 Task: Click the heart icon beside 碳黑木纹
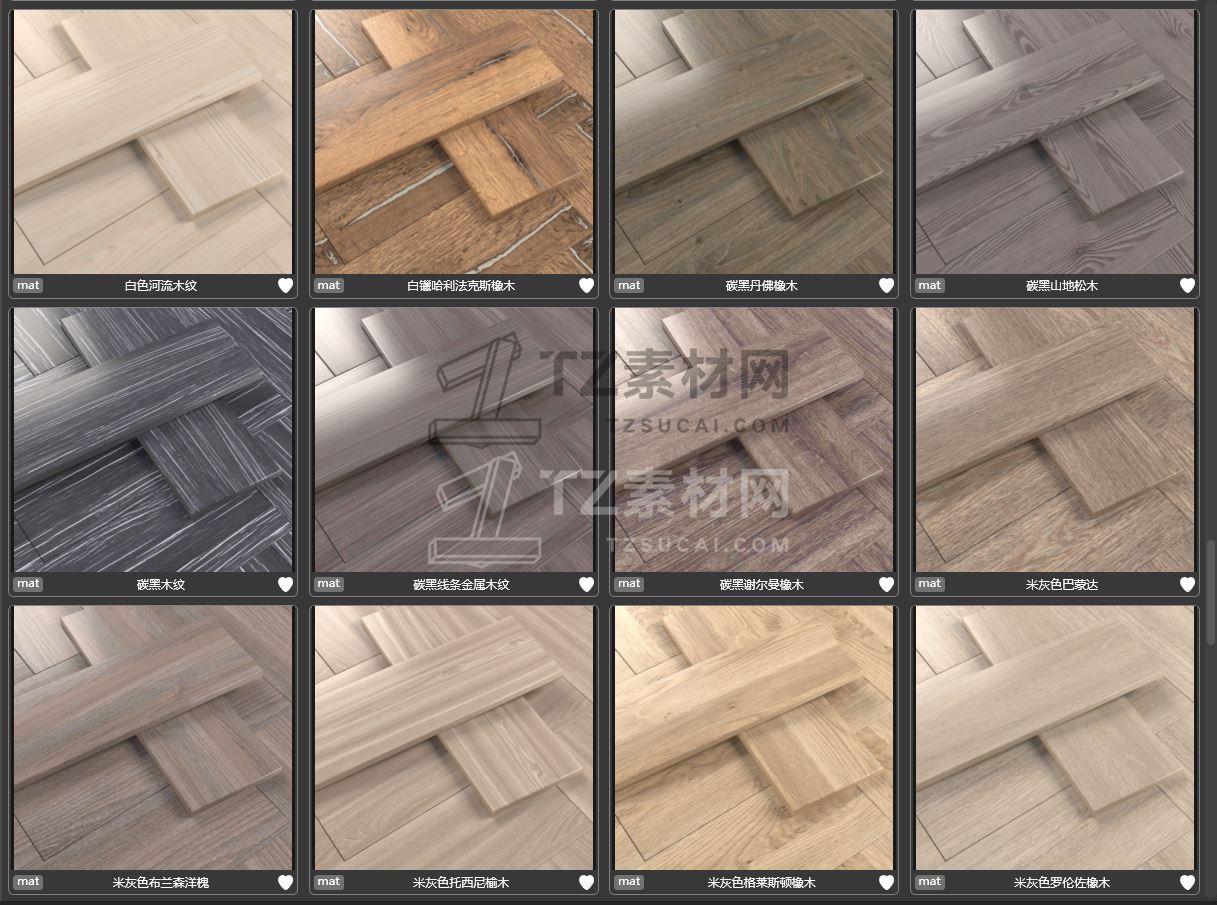[x=285, y=584]
